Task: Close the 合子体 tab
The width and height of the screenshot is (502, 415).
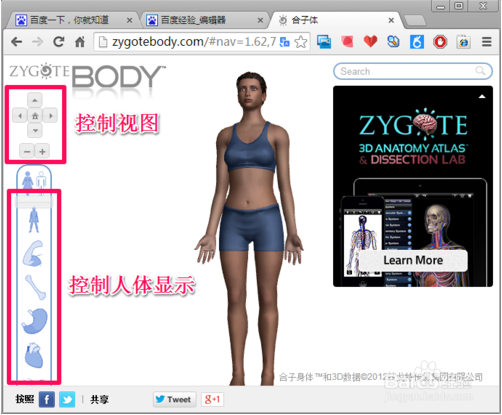Action: (391, 21)
